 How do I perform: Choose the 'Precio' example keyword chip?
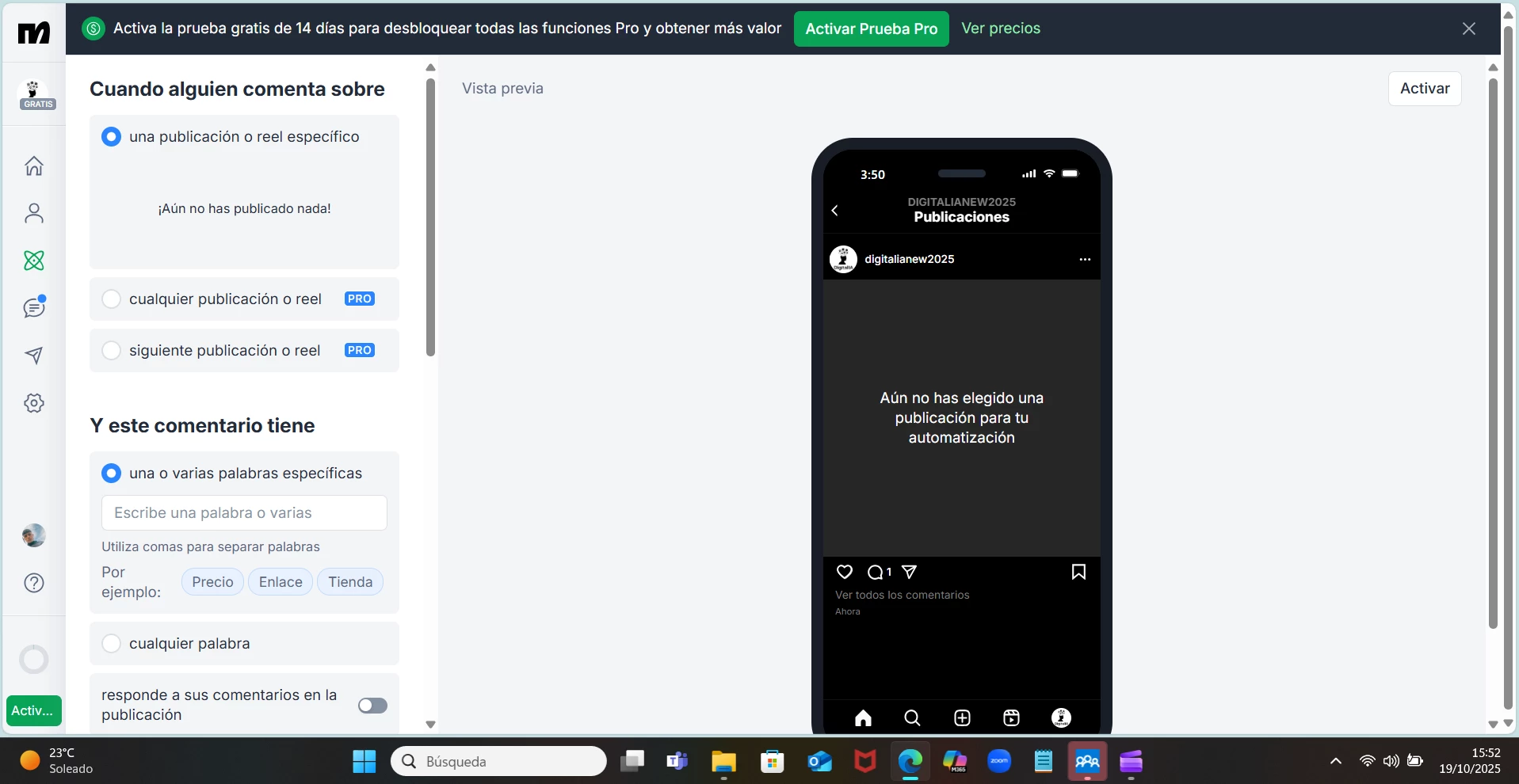(x=212, y=582)
